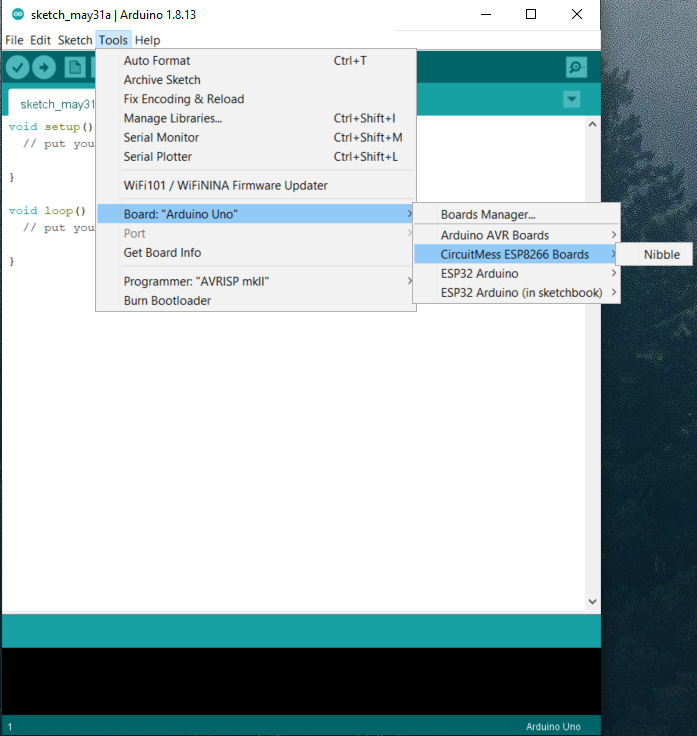Screen dimensions: 697x736
Task: Select CircuitMess ESP8266 Boards entry
Action: coord(516,254)
